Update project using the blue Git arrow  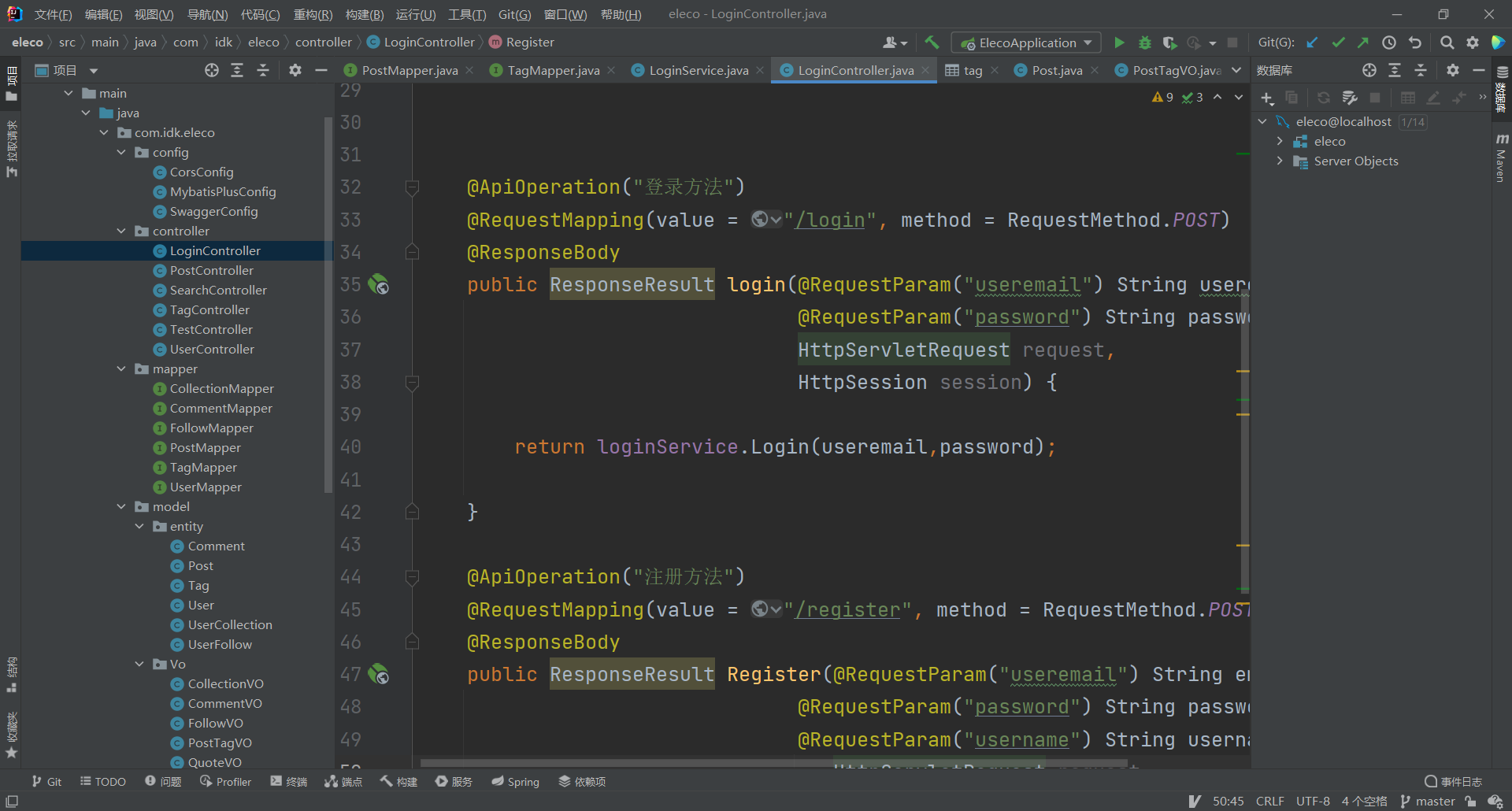(1312, 43)
